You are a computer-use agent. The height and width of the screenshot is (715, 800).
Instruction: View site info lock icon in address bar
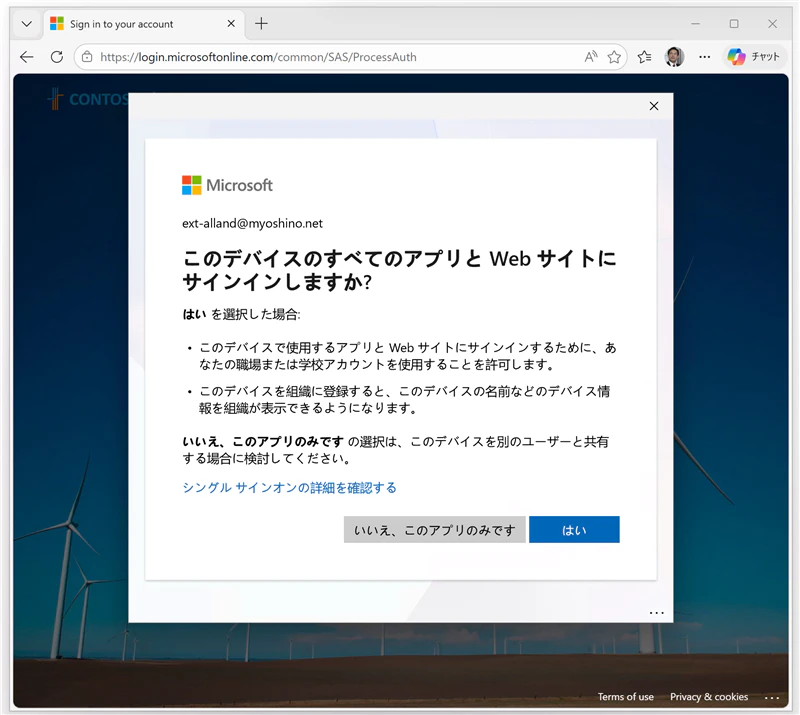pos(87,57)
